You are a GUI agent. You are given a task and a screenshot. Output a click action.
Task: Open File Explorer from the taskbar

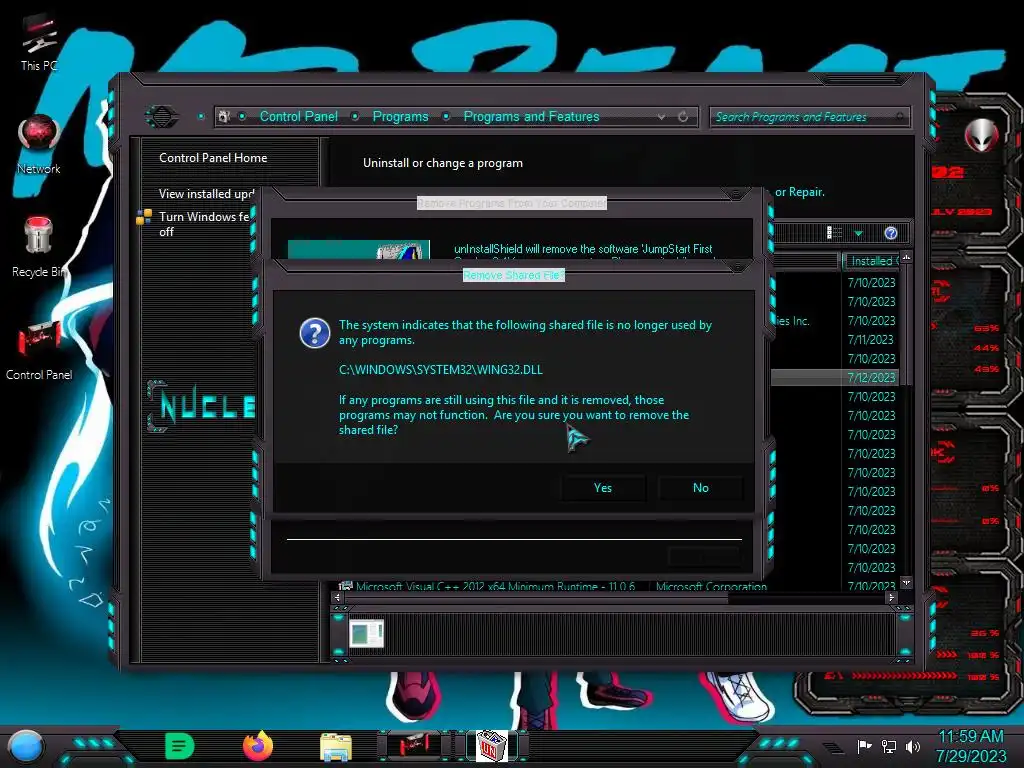[336, 747]
